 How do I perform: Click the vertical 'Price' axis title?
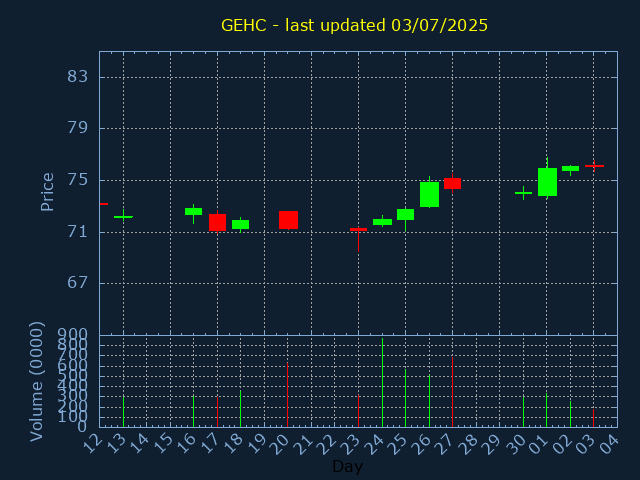(47, 192)
